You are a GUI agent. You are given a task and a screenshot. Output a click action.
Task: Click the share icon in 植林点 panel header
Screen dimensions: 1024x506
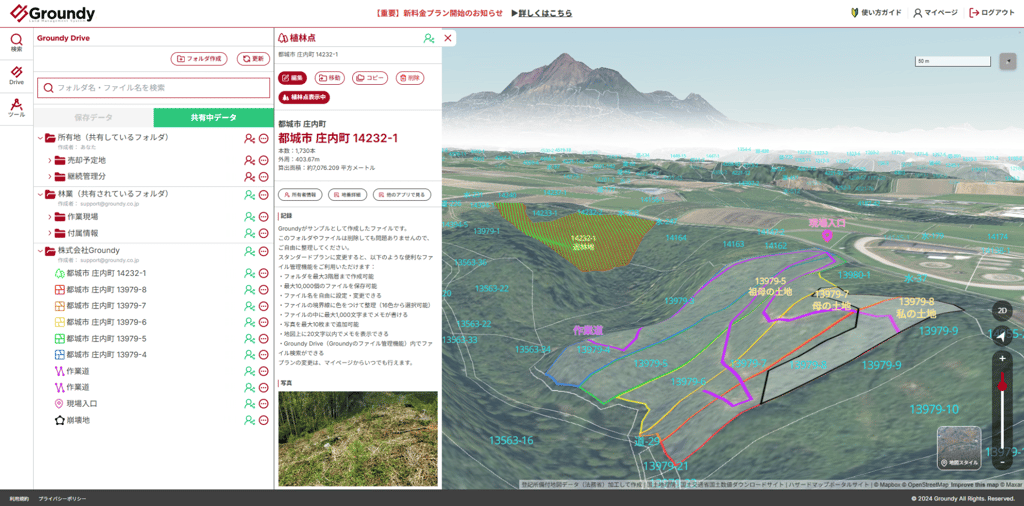(x=428, y=39)
